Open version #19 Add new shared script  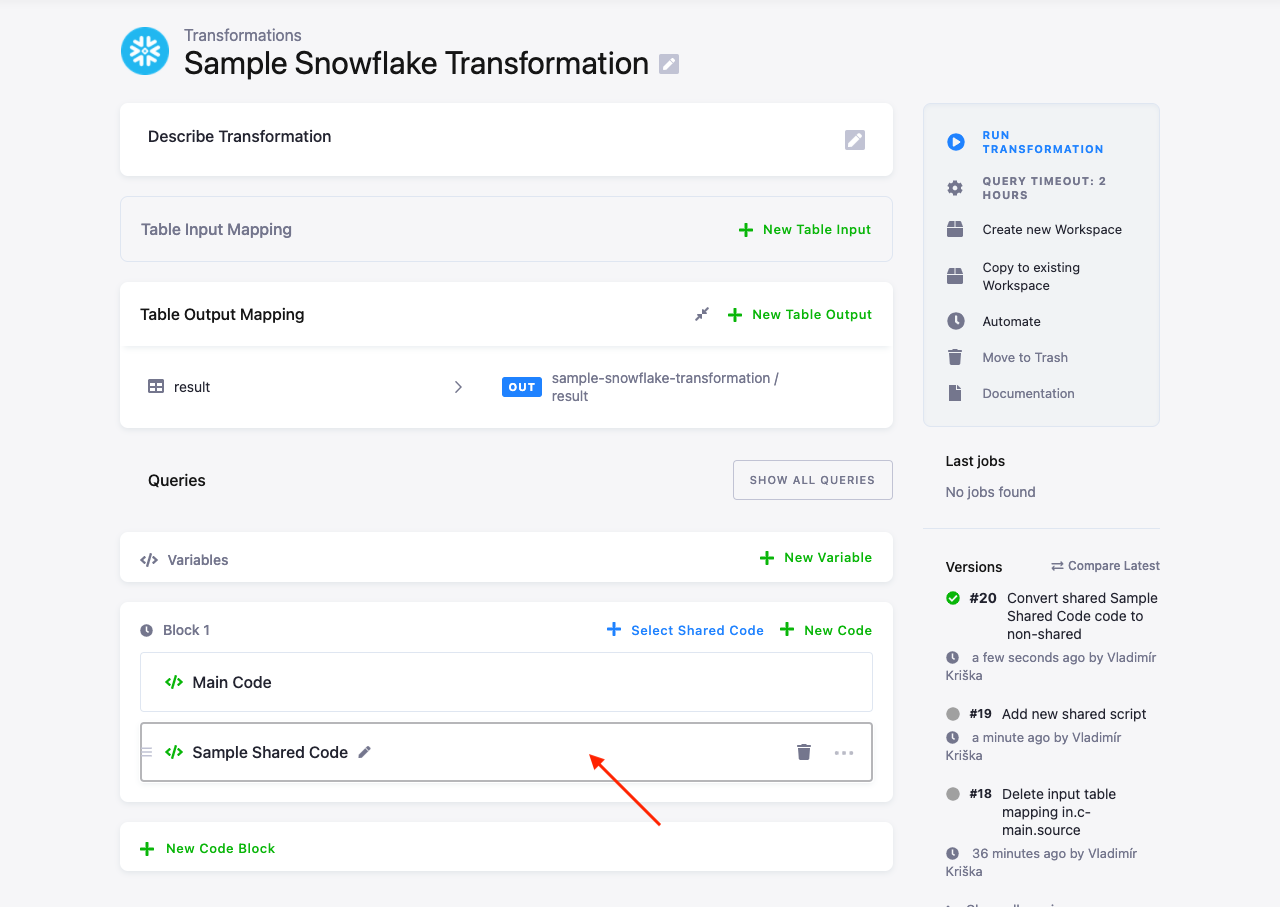coord(1074,714)
